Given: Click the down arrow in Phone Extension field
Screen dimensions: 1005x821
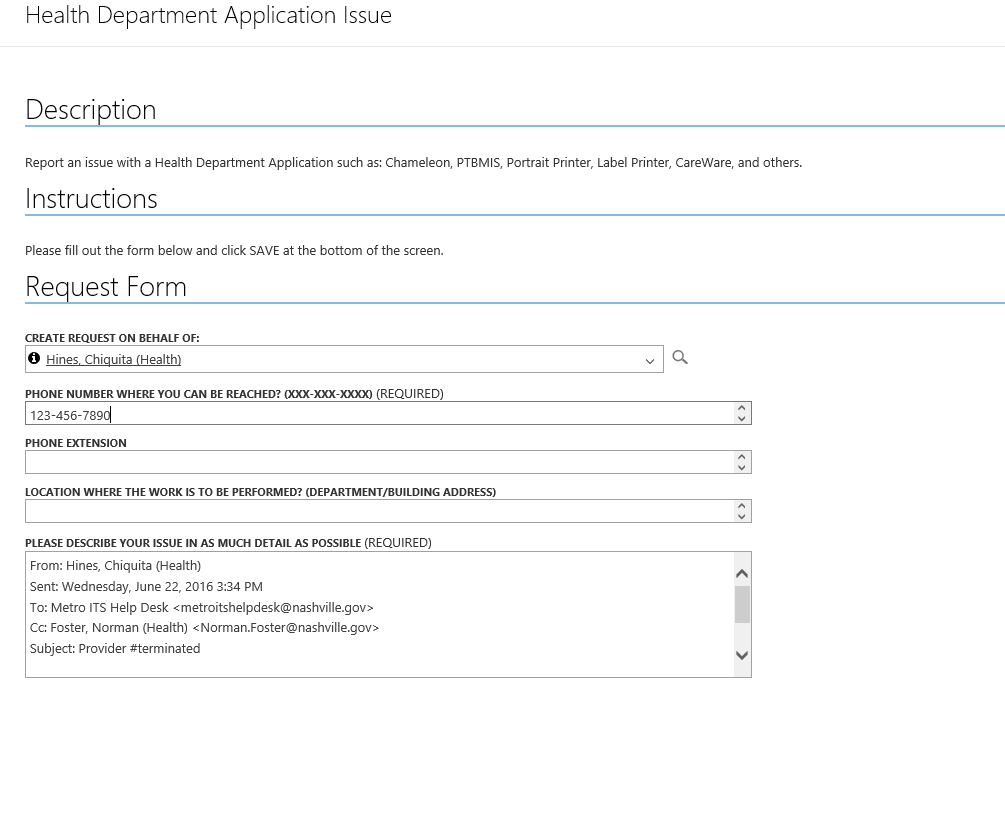Looking at the screenshot, I should 742,468.
